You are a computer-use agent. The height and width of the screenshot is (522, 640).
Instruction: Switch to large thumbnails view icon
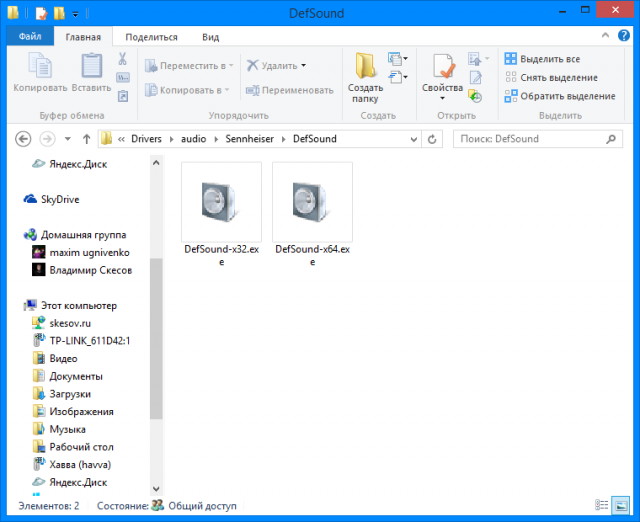pos(627,506)
